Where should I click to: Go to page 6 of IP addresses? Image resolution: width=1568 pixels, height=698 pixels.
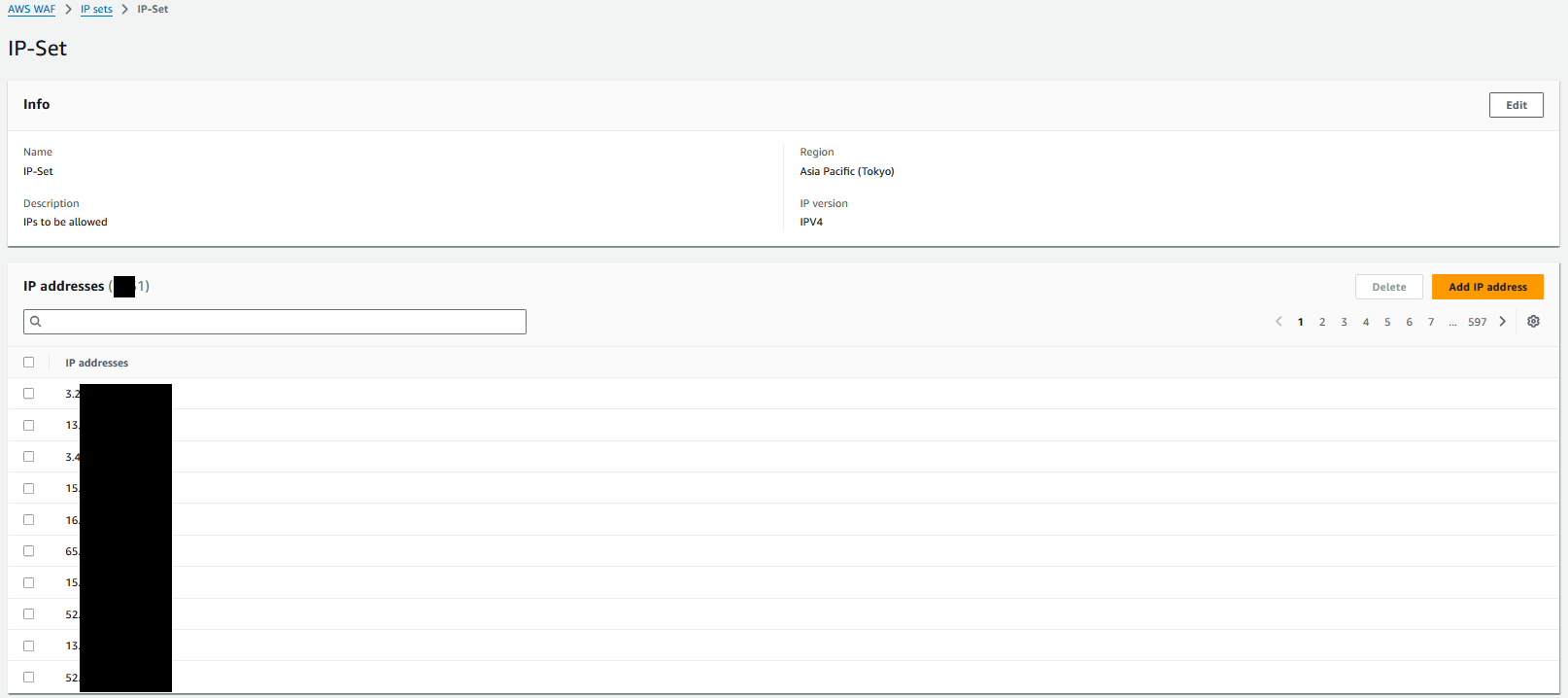(x=1409, y=322)
